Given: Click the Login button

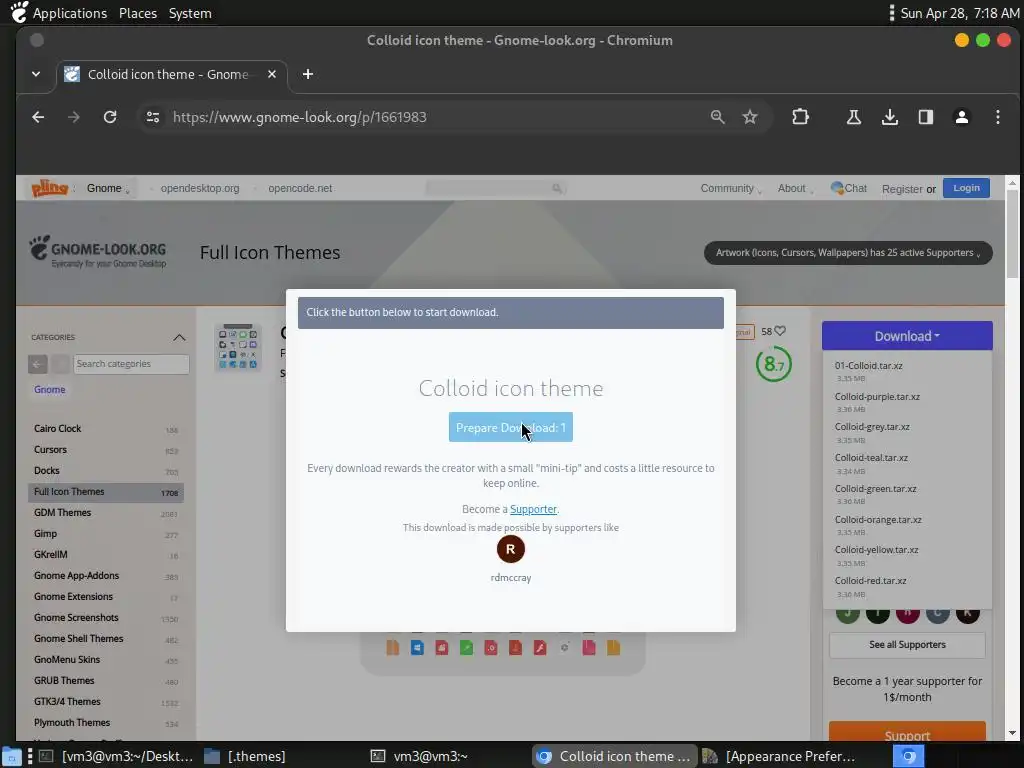Looking at the screenshot, I should click(x=966, y=188).
